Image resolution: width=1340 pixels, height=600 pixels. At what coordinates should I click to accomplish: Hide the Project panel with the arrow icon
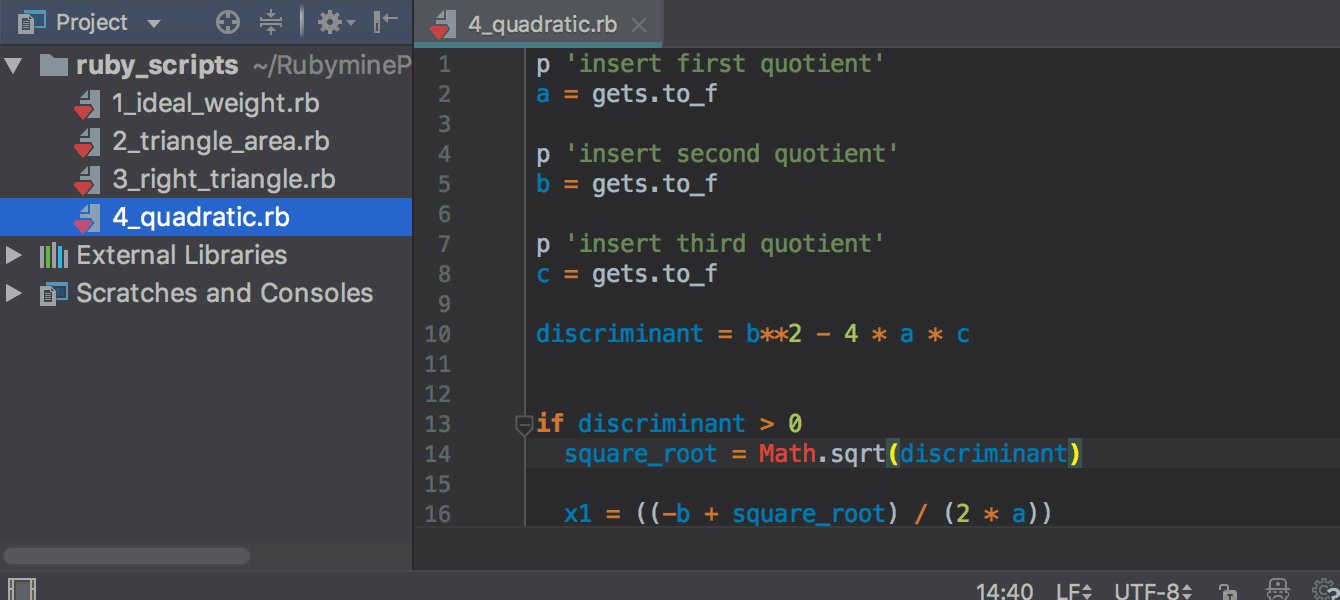(x=386, y=21)
